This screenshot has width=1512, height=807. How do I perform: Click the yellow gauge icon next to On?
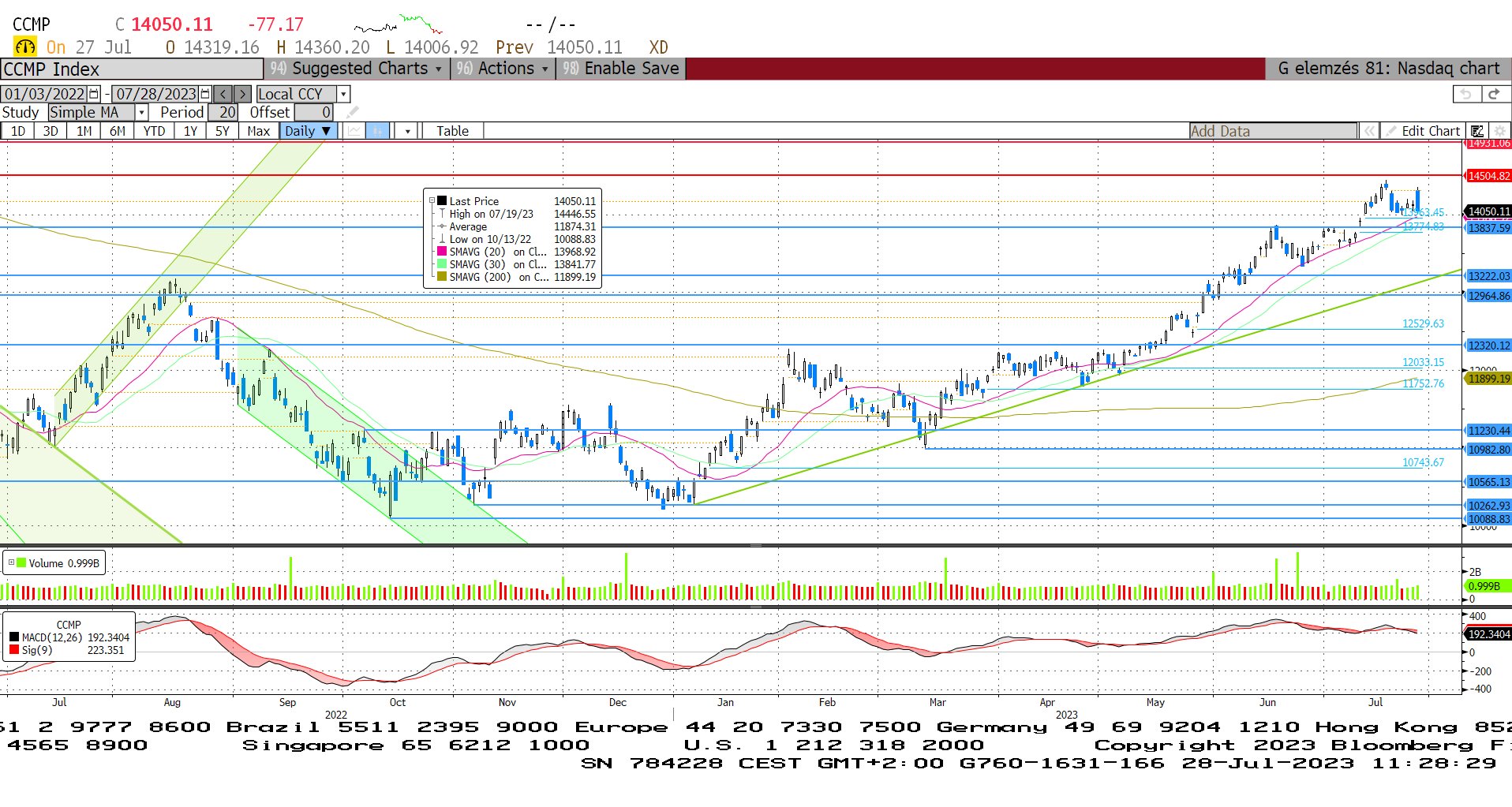pyautogui.click(x=24, y=47)
